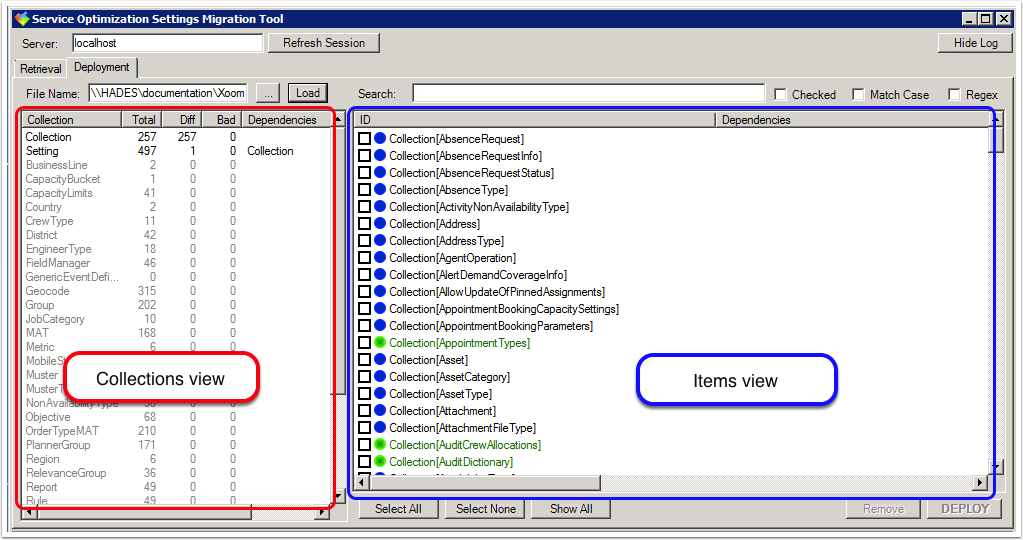This screenshot has height=540, width=1023.
Task: Select the Deployment tab
Action: pos(102,68)
